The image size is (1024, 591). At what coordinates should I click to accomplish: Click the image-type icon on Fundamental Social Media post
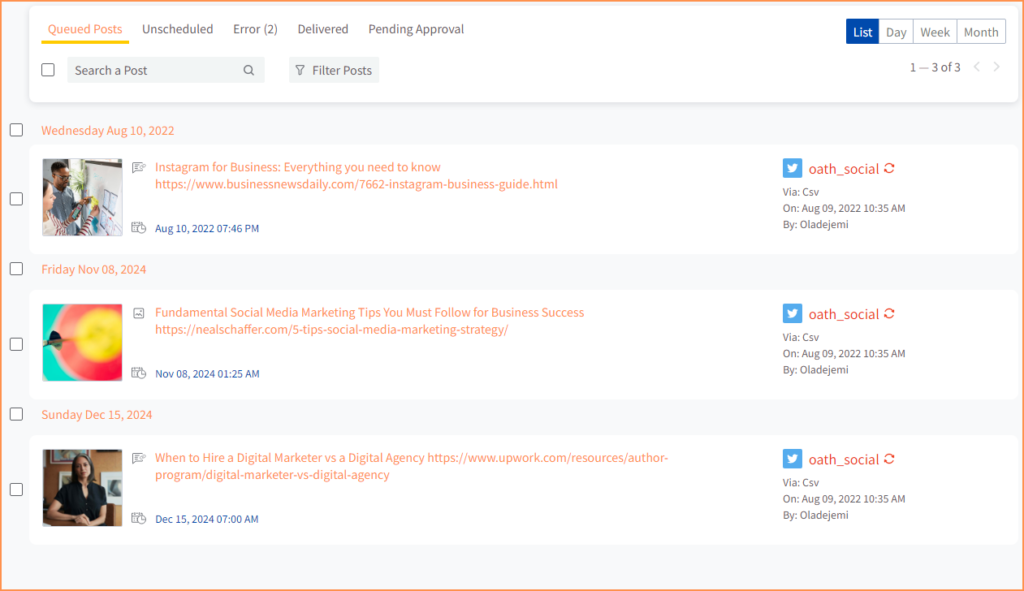tap(138, 313)
